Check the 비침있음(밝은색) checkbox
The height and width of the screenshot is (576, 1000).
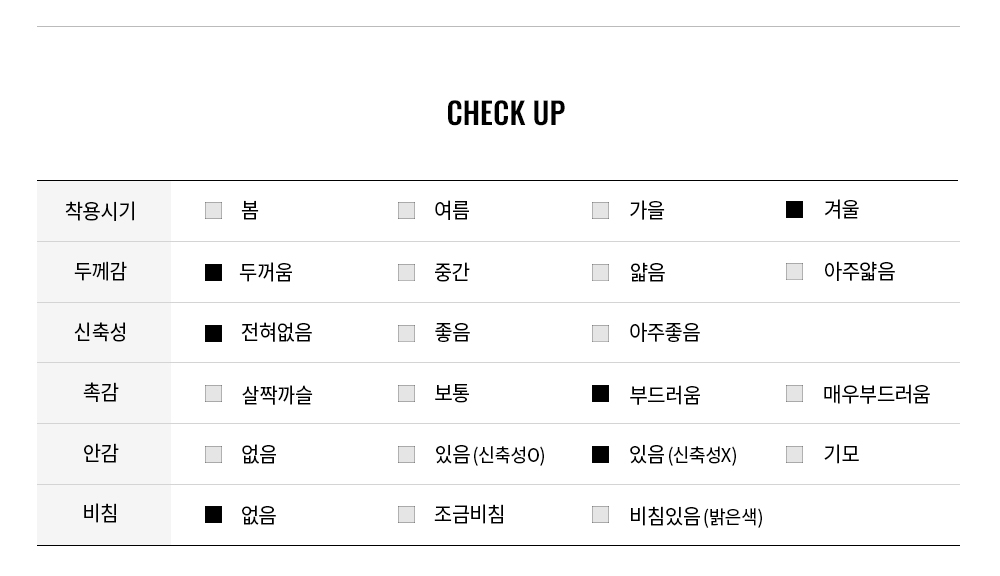(x=600, y=514)
